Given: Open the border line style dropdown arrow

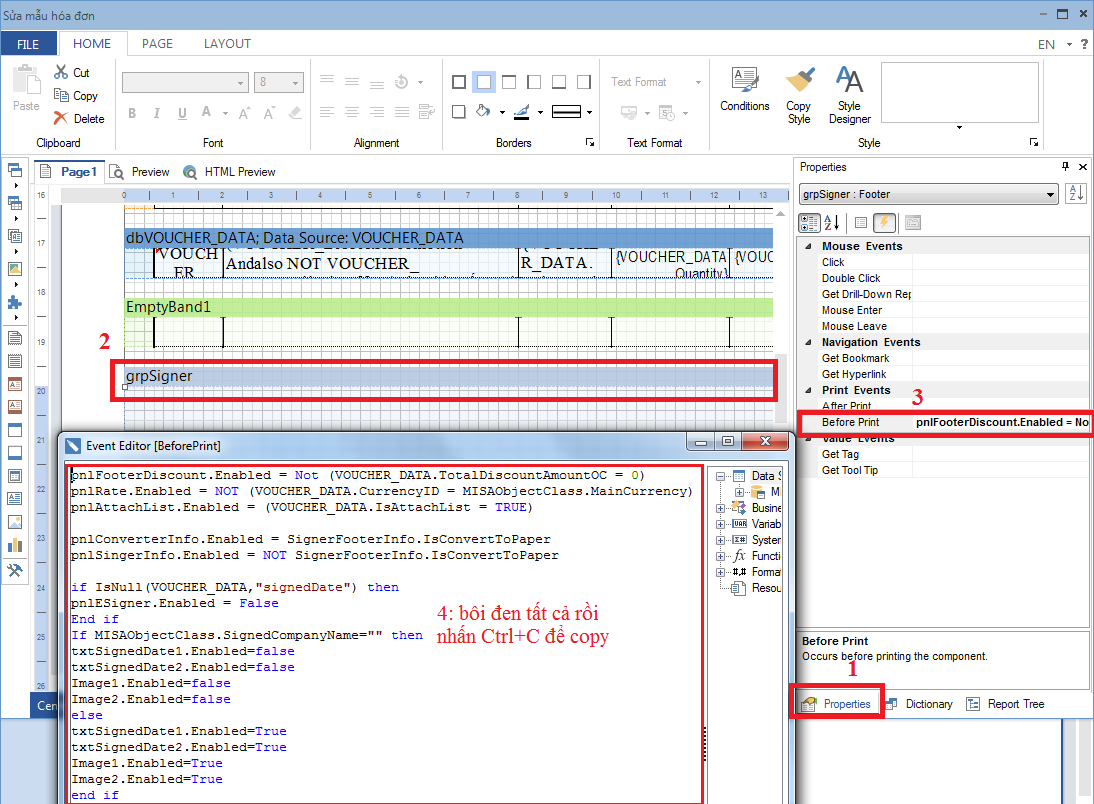Looking at the screenshot, I should click(x=590, y=112).
